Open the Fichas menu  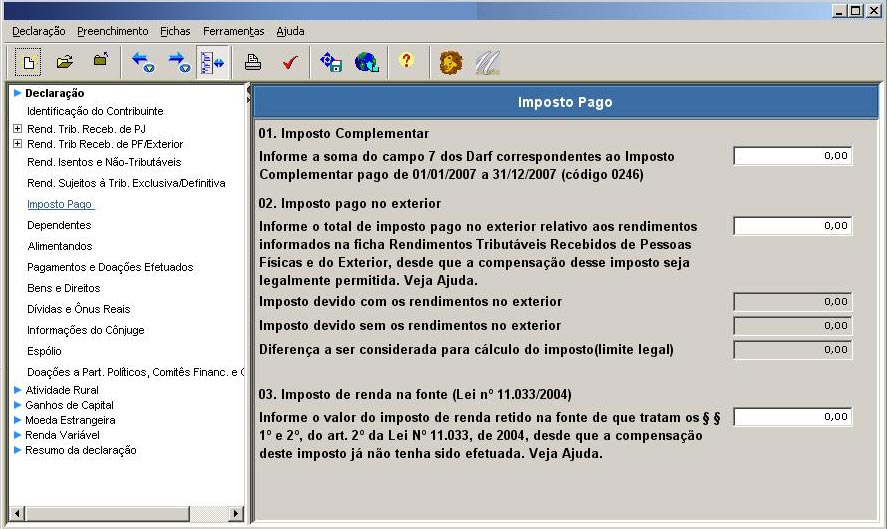coord(175,32)
